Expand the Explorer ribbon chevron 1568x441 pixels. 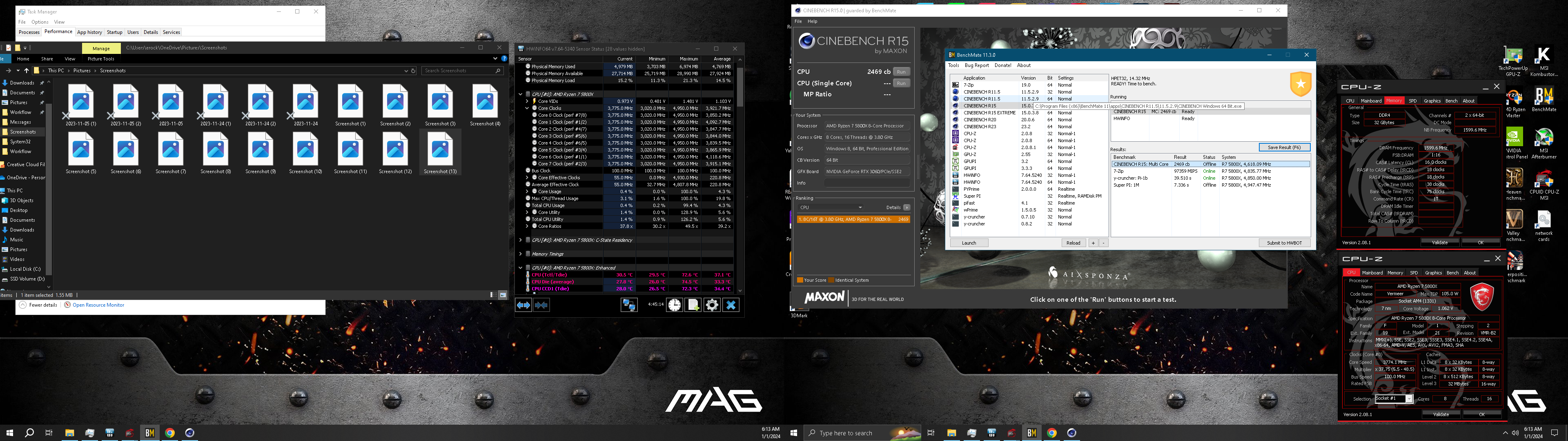495,58
